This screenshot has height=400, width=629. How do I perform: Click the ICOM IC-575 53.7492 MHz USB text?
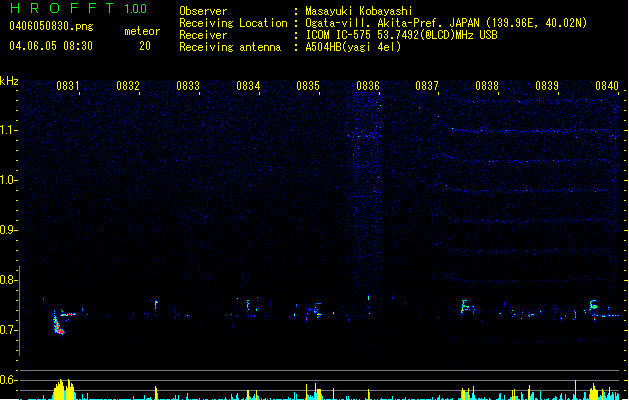(x=401, y=35)
